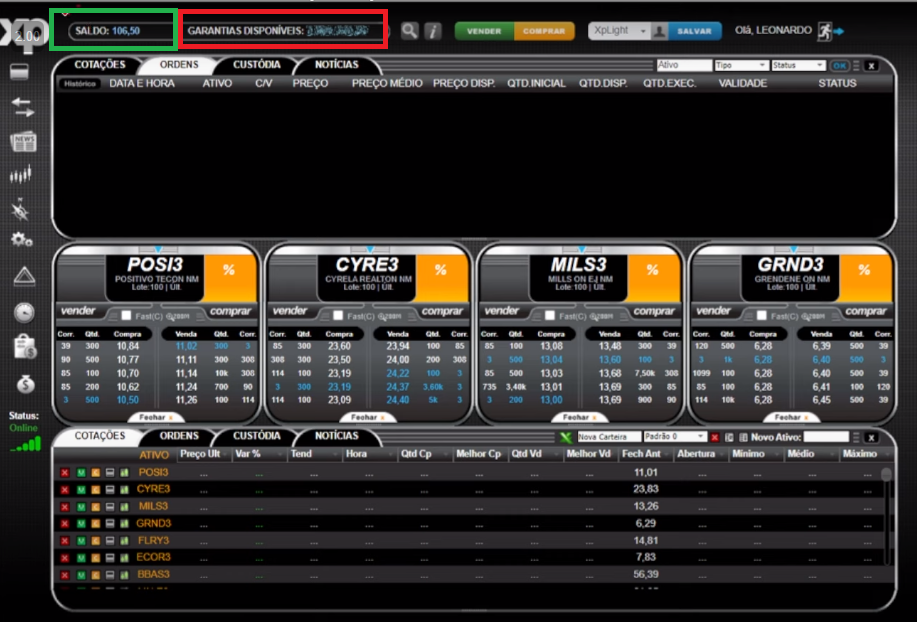Enable Fast(C) checkbox on CYRE3 card

[339, 315]
